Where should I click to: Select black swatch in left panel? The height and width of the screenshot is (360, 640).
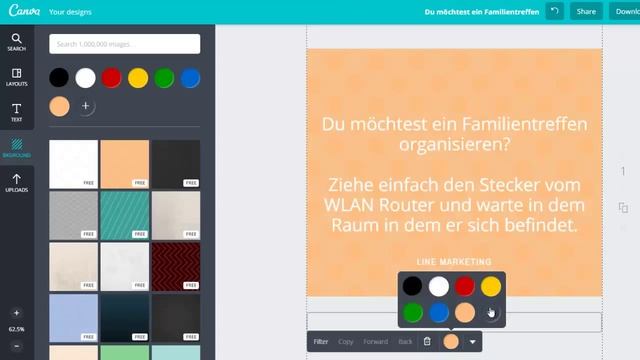pyautogui.click(x=59, y=78)
